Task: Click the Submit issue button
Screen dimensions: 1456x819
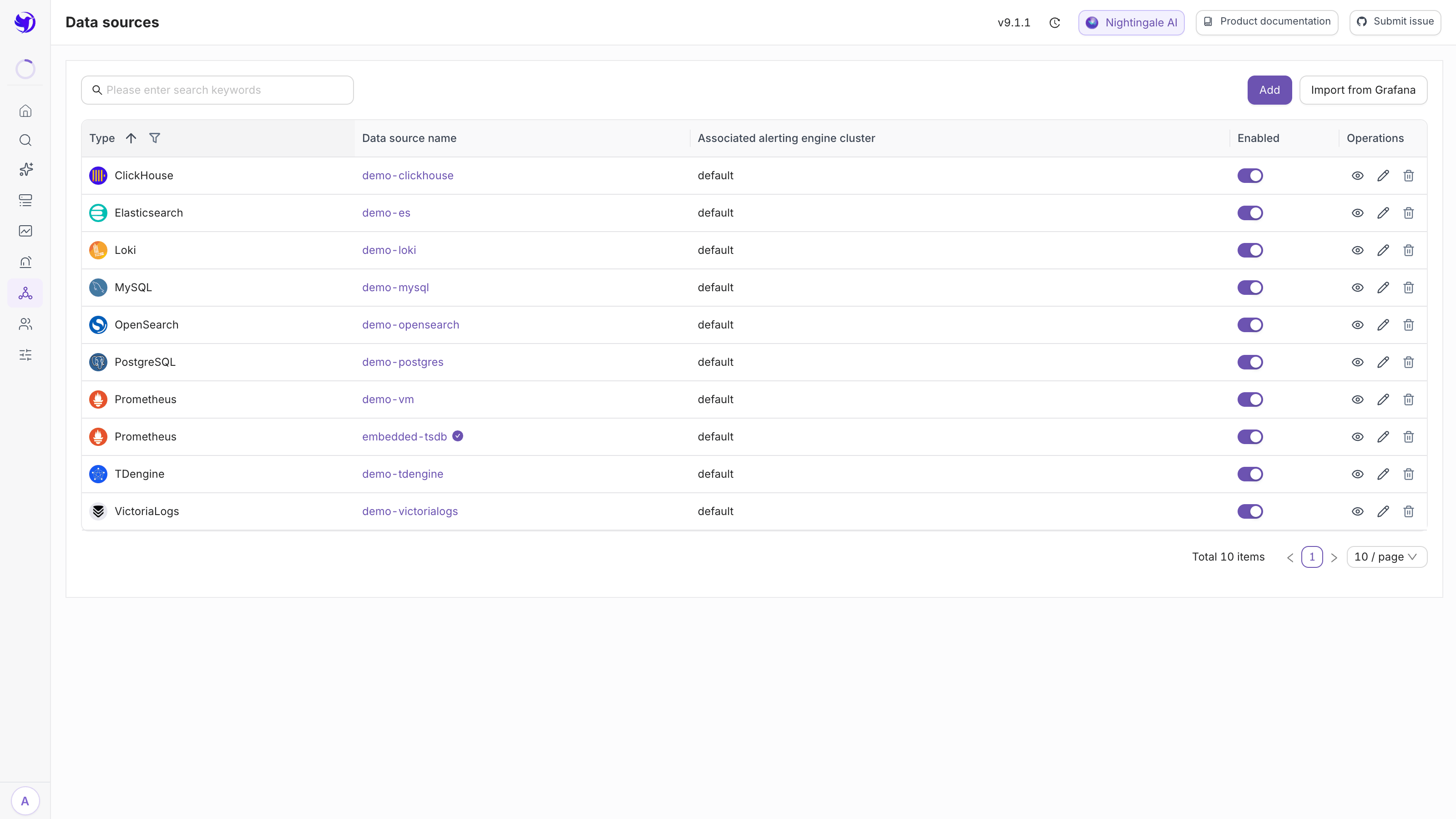Action: [x=1395, y=22]
